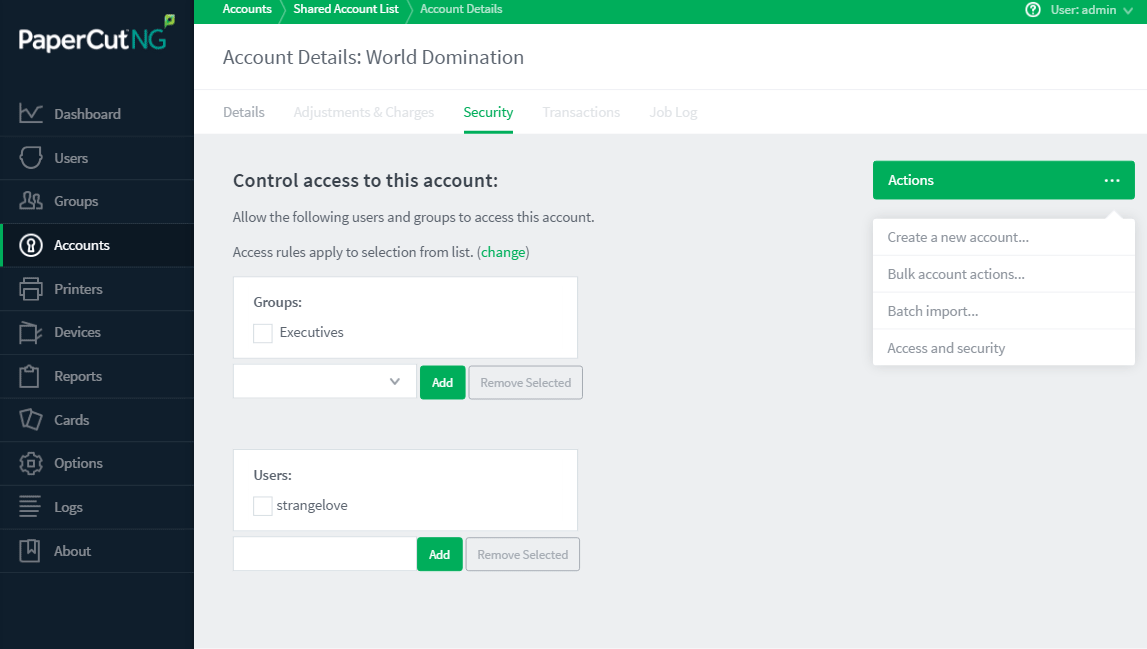Click the Devices icon in sidebar

point(31,332)
